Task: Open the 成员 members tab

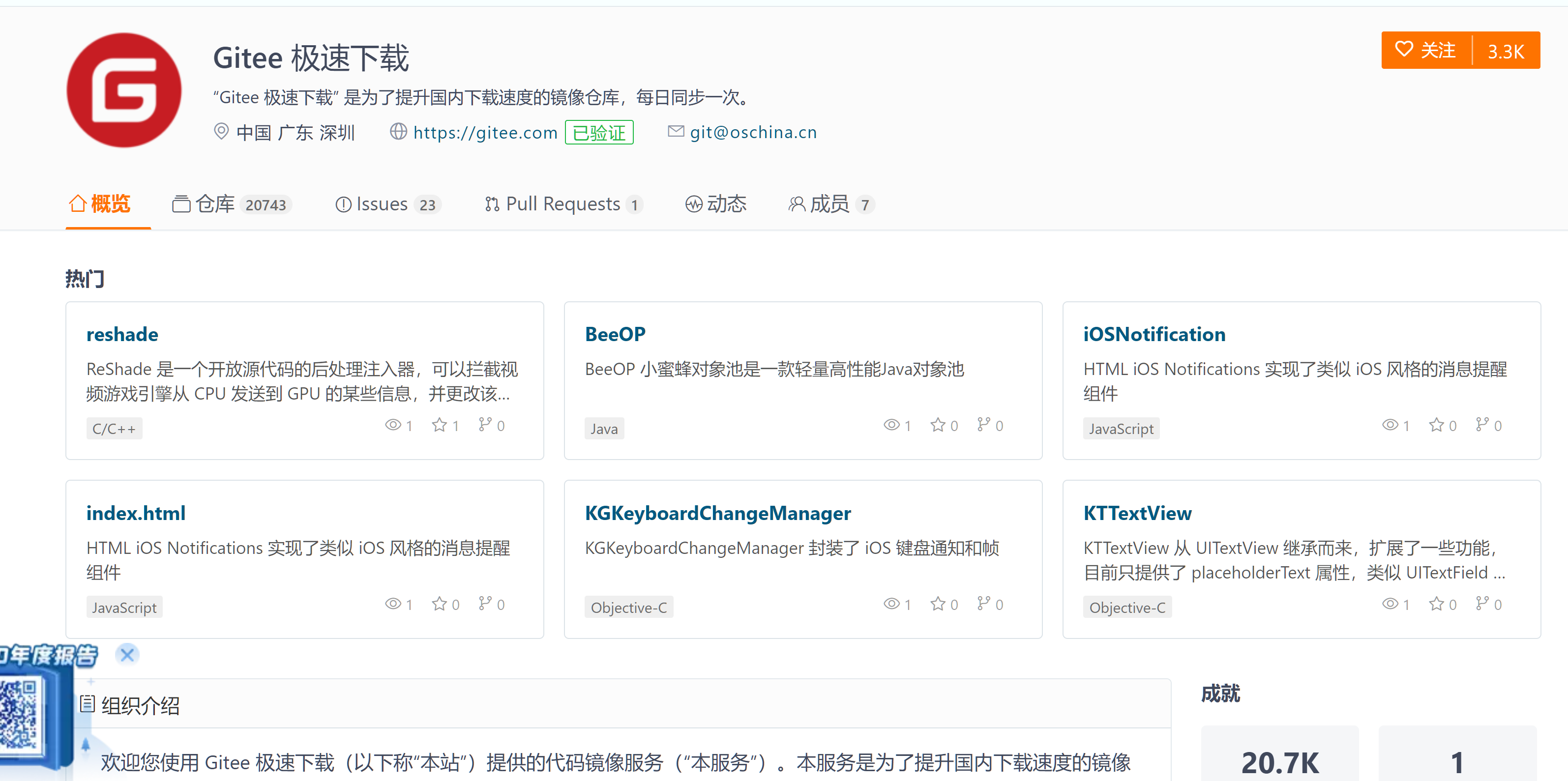Action: coord(831,204)
